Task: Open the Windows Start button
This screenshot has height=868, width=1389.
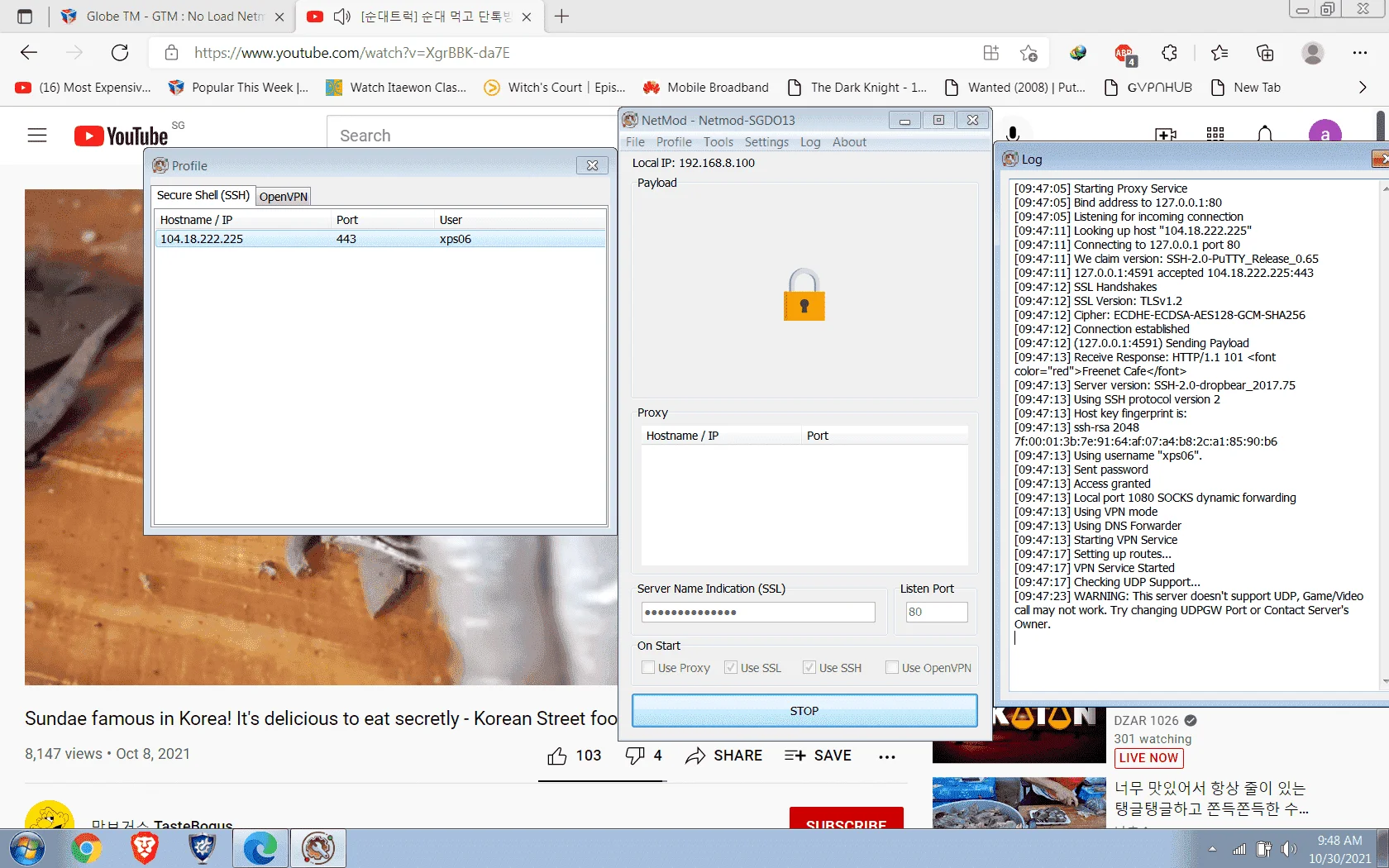Action: pyautogui.click(x=27, y=849)
